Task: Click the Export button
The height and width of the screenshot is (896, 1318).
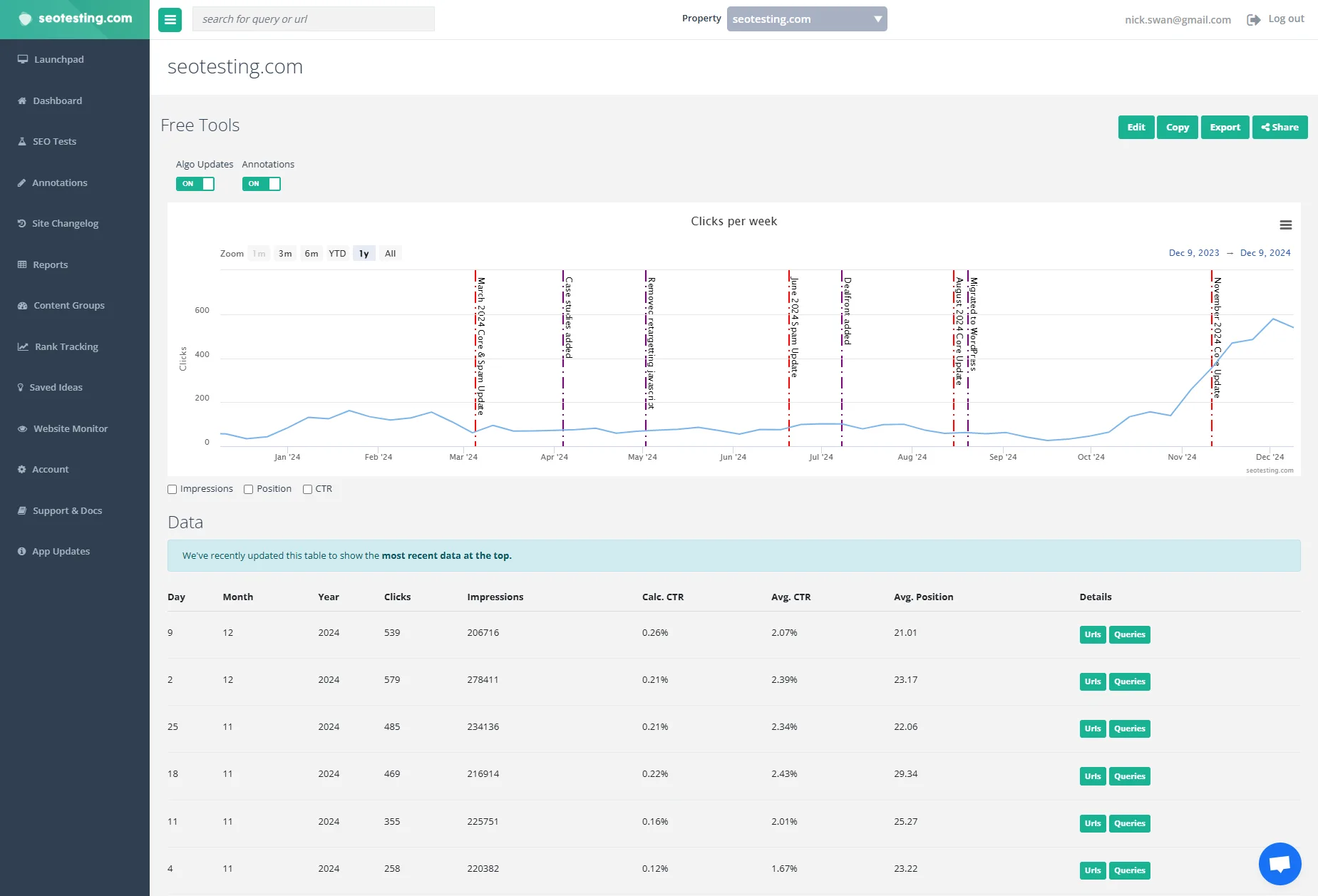Action: (1225, 128)
